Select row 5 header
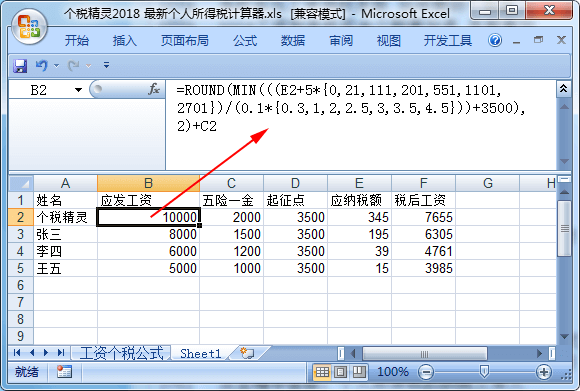 [x=21, y=268]
